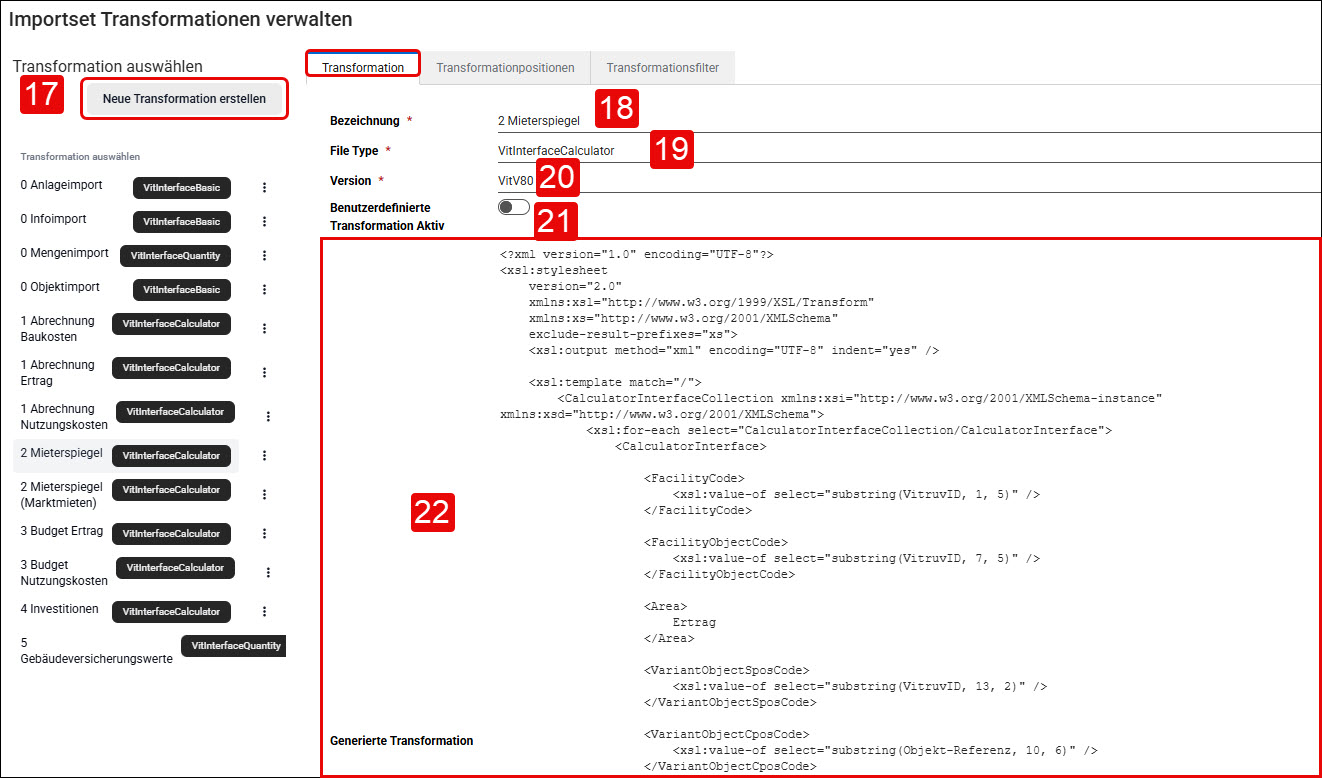1322x778 pixels.
Task: Click the opening FacilityObjectCode tag
Action: pyautogui.click(x=716, y=542)
